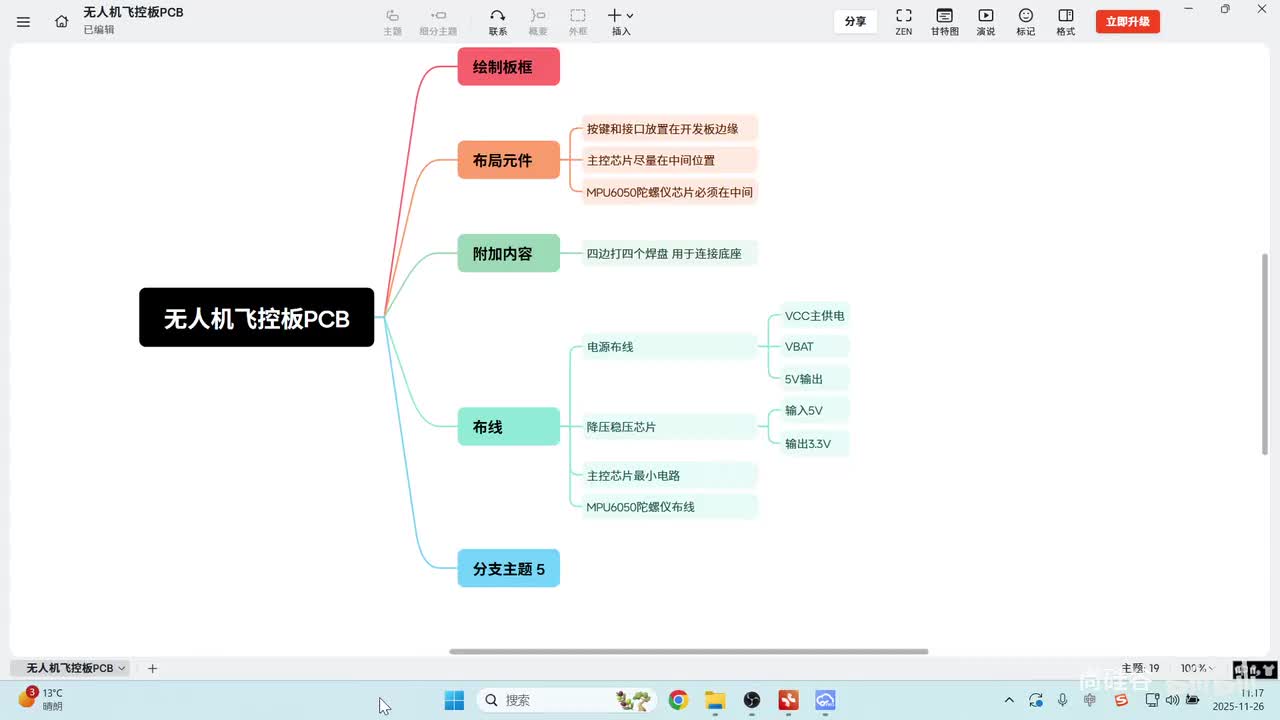Viewport: 1280px width, 720px height.
Task: Select the MPU6050陀螺仪布线 subtopic
Action: (x=670, y=506)
